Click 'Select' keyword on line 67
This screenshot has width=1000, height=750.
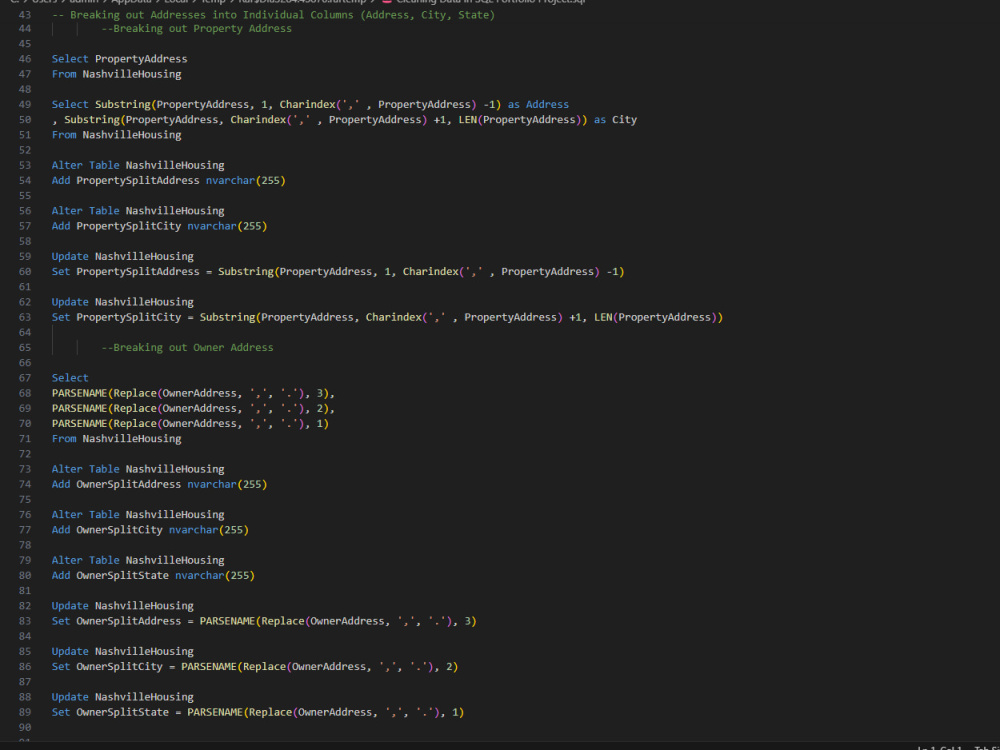click(70, 378)
